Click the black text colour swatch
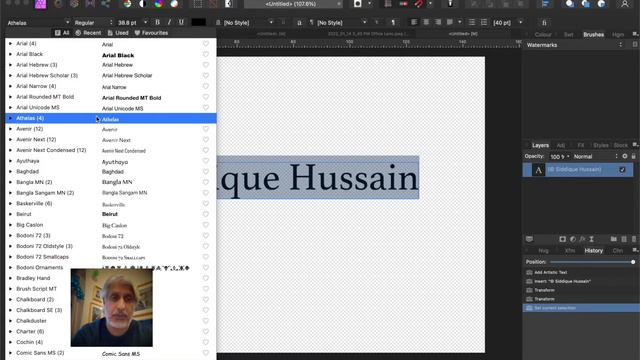 (x=199, y=22)
